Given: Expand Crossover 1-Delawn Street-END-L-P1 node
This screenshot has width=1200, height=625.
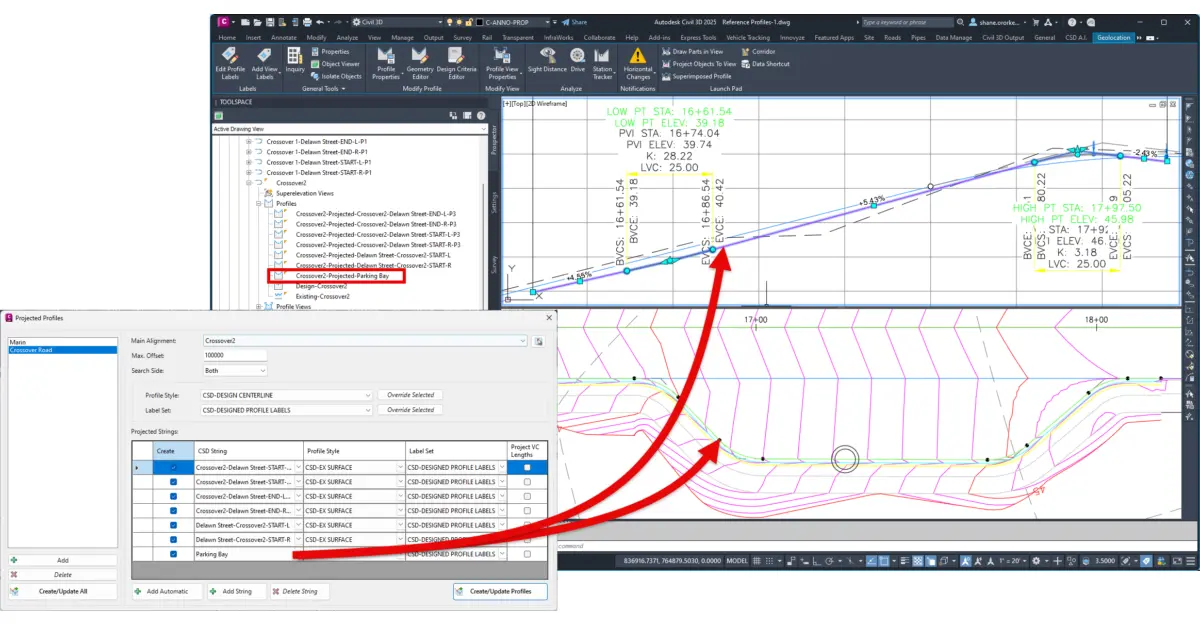Looking at the screenshot, I should point(249,141).
